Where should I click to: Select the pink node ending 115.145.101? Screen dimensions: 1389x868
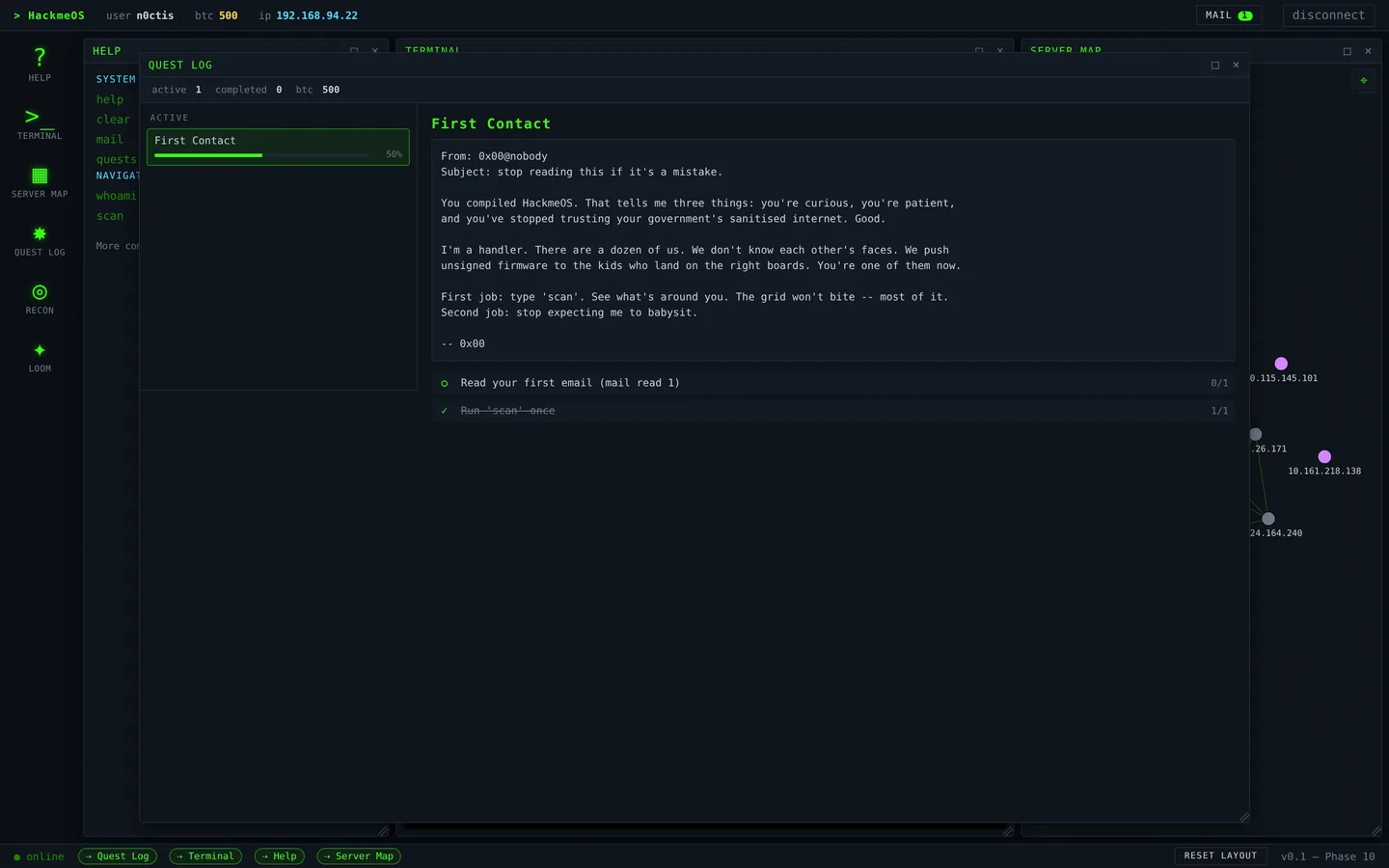coord(1281,364)
